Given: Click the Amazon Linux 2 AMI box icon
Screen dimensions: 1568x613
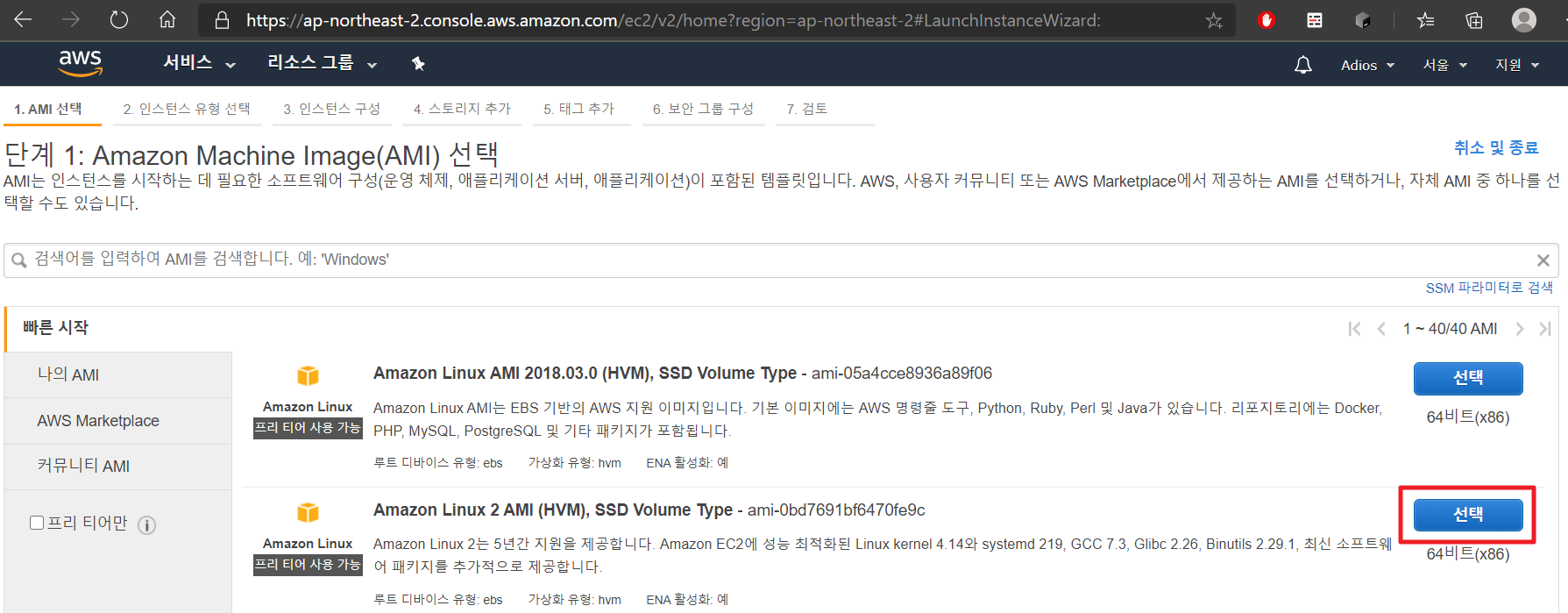Looking at the screenshot, I should [x=308, y=512].
